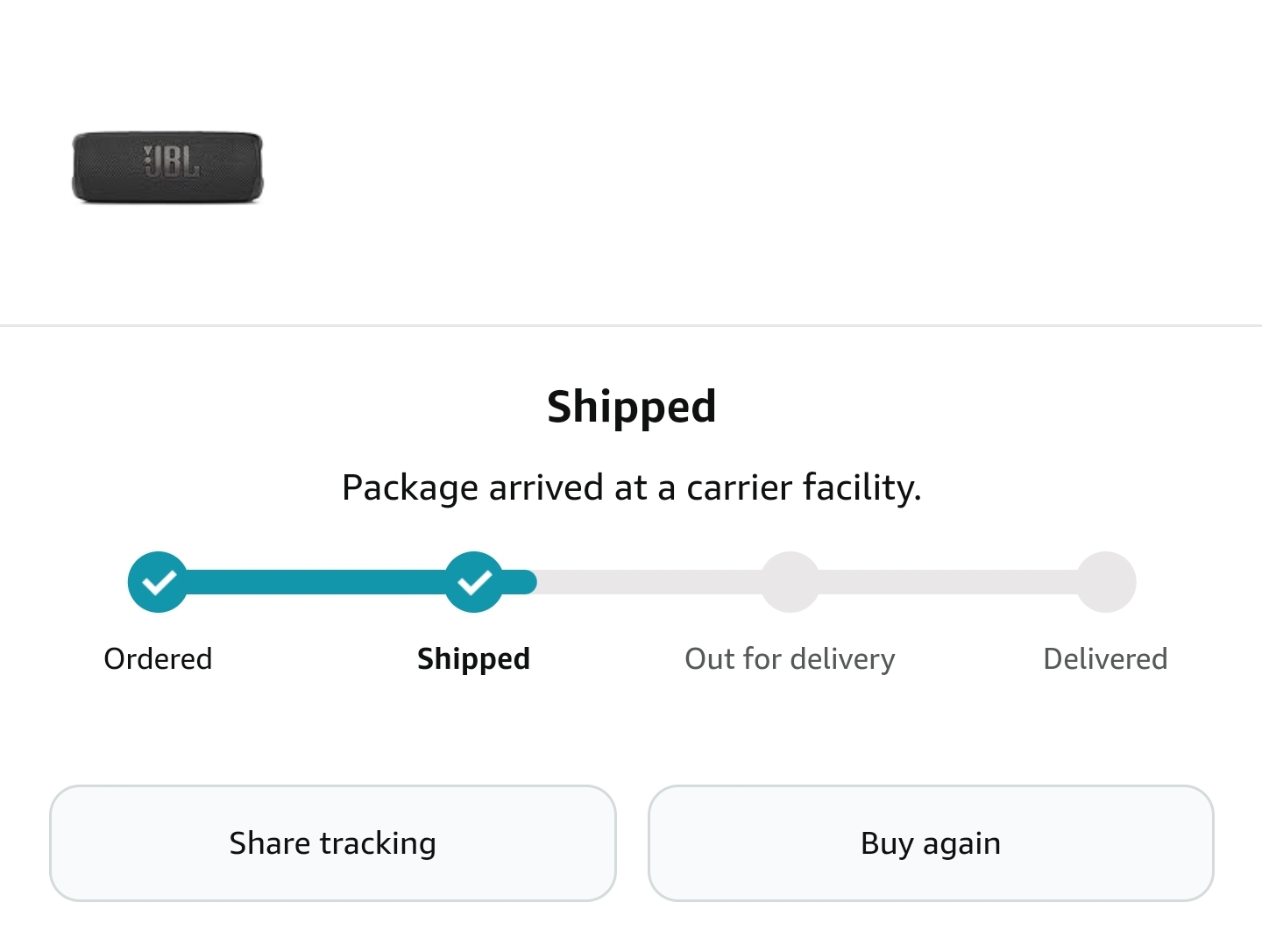The height and width of the screenshot is (952, 1262).
Task: Click the Shipped checkmark circle
Action: coord(474,582)
